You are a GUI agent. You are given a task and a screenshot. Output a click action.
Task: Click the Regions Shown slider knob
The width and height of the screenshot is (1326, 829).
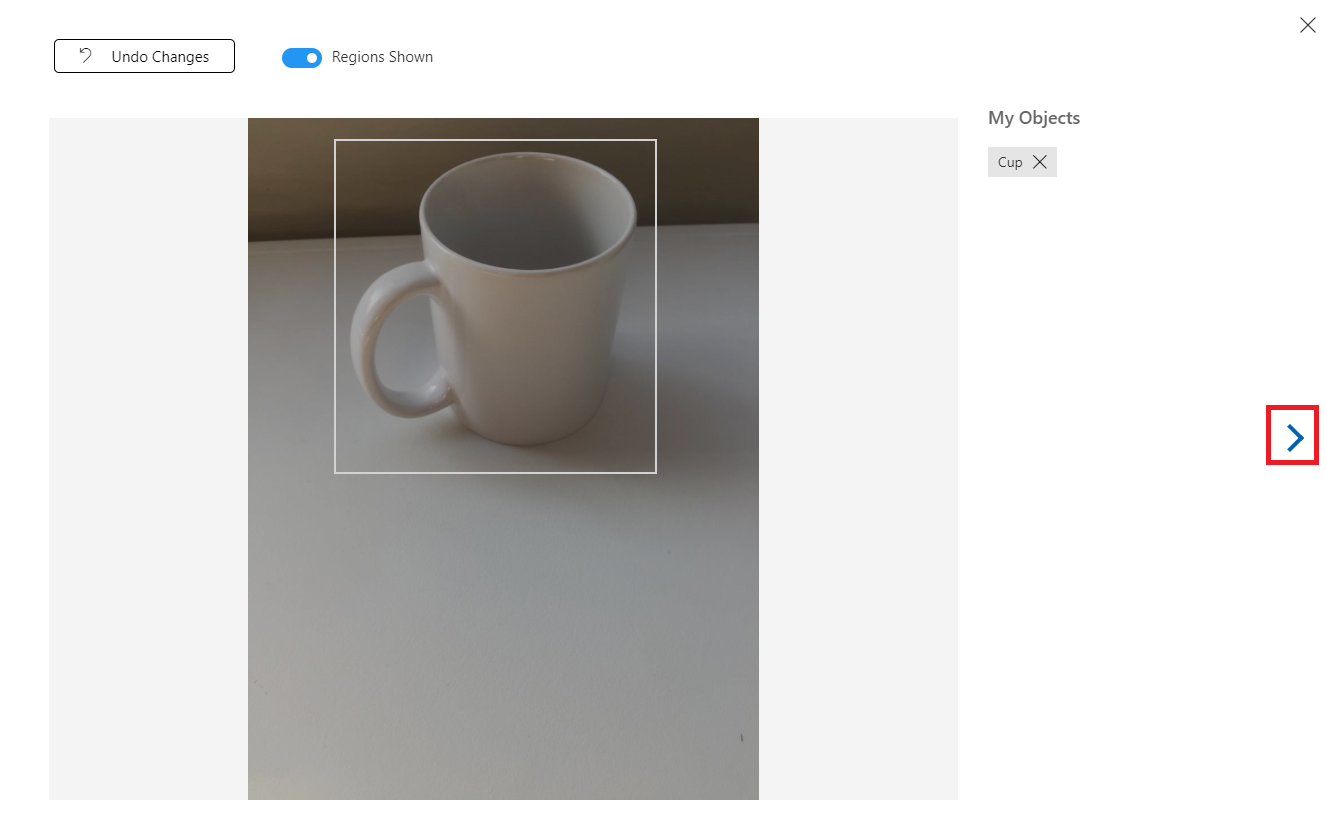tap(310, 57)
